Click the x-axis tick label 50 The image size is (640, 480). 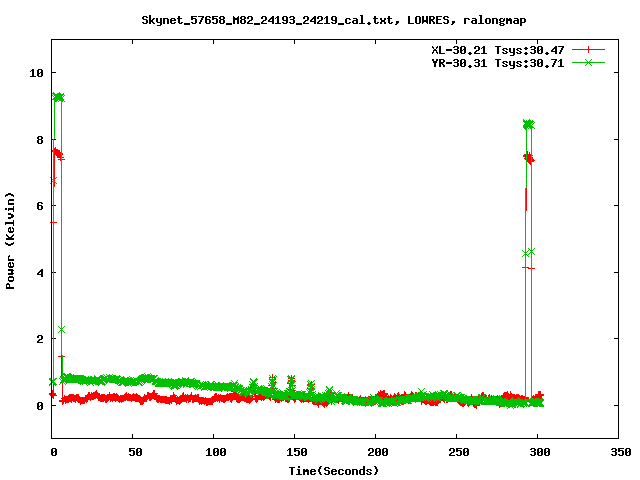(135, 452)
